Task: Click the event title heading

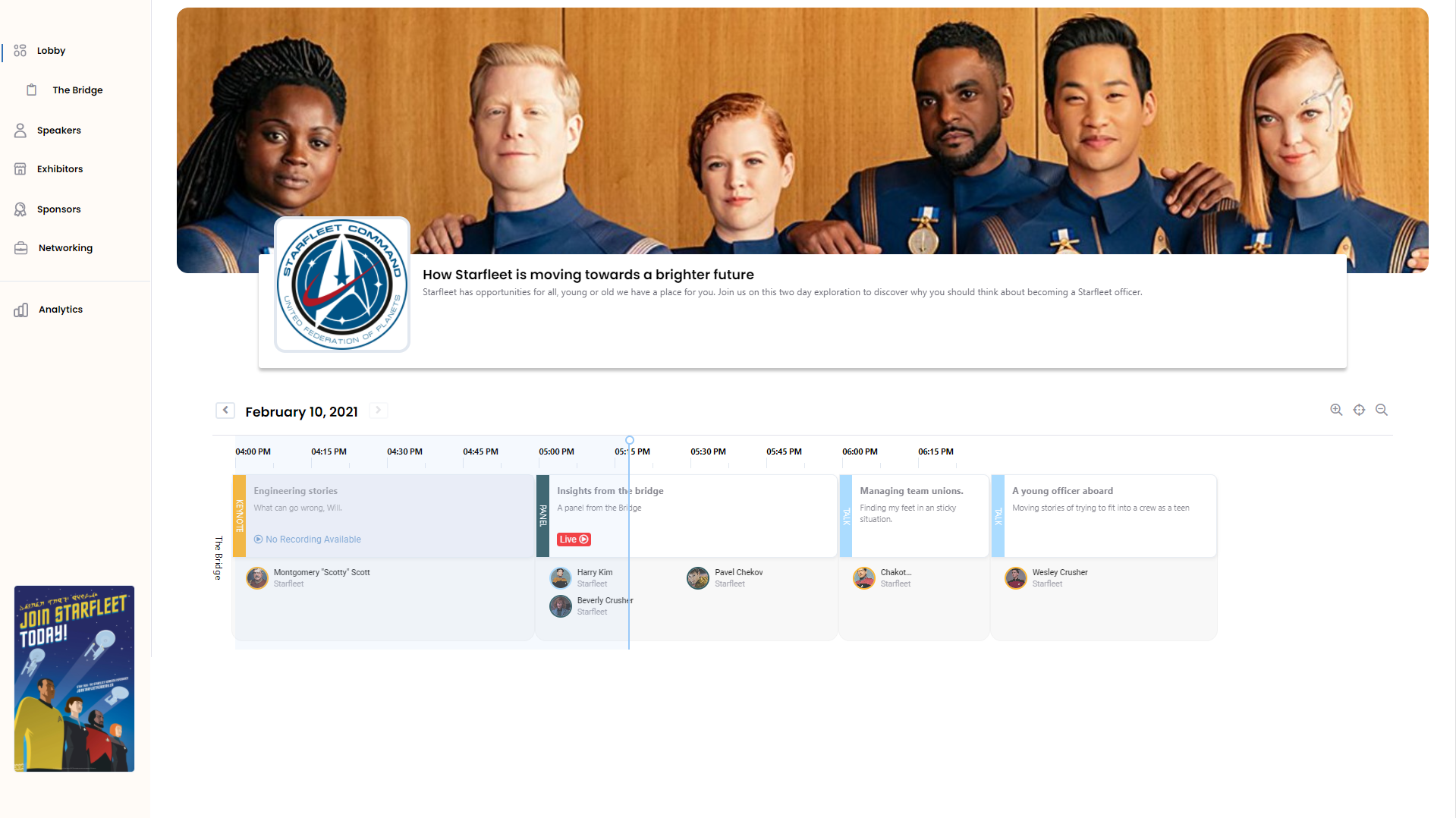Action: tap(588, 275)
